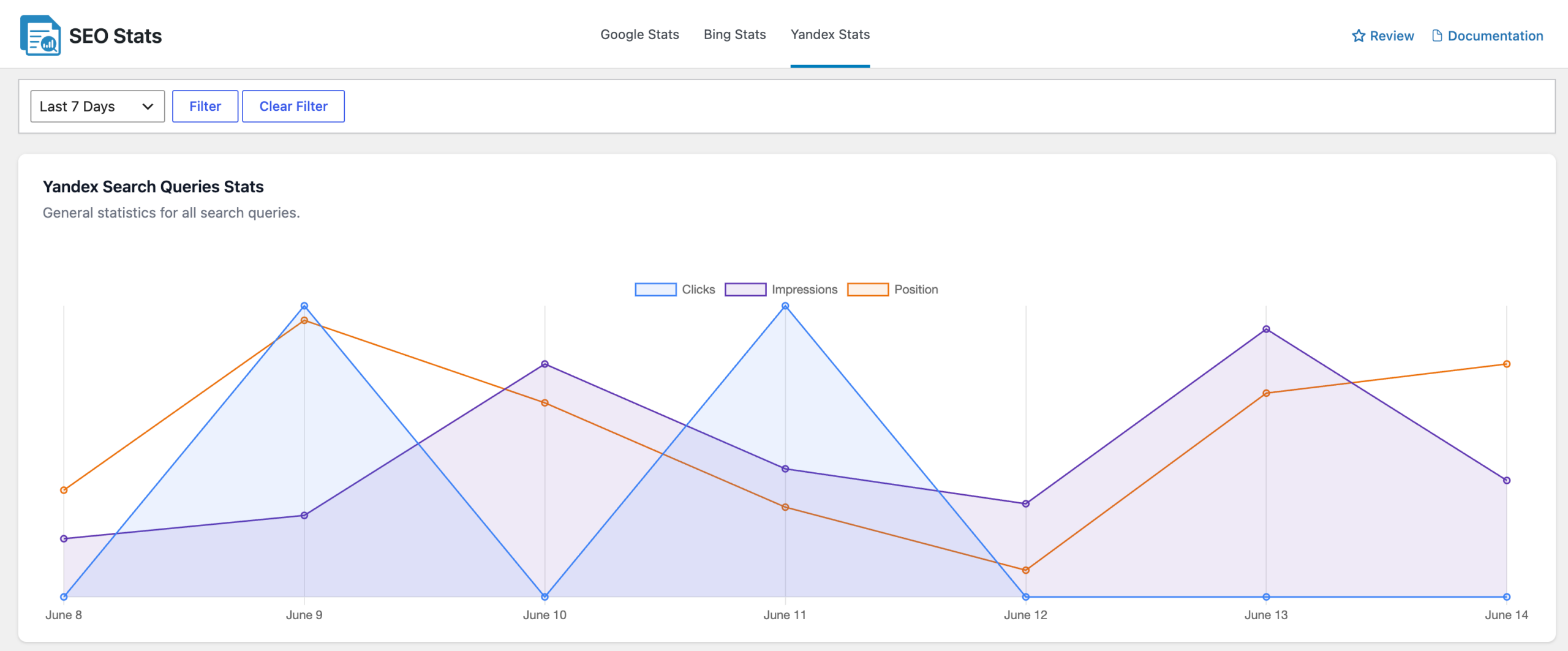
Task: Open the Google Stats tab
Action: (639, 34)
